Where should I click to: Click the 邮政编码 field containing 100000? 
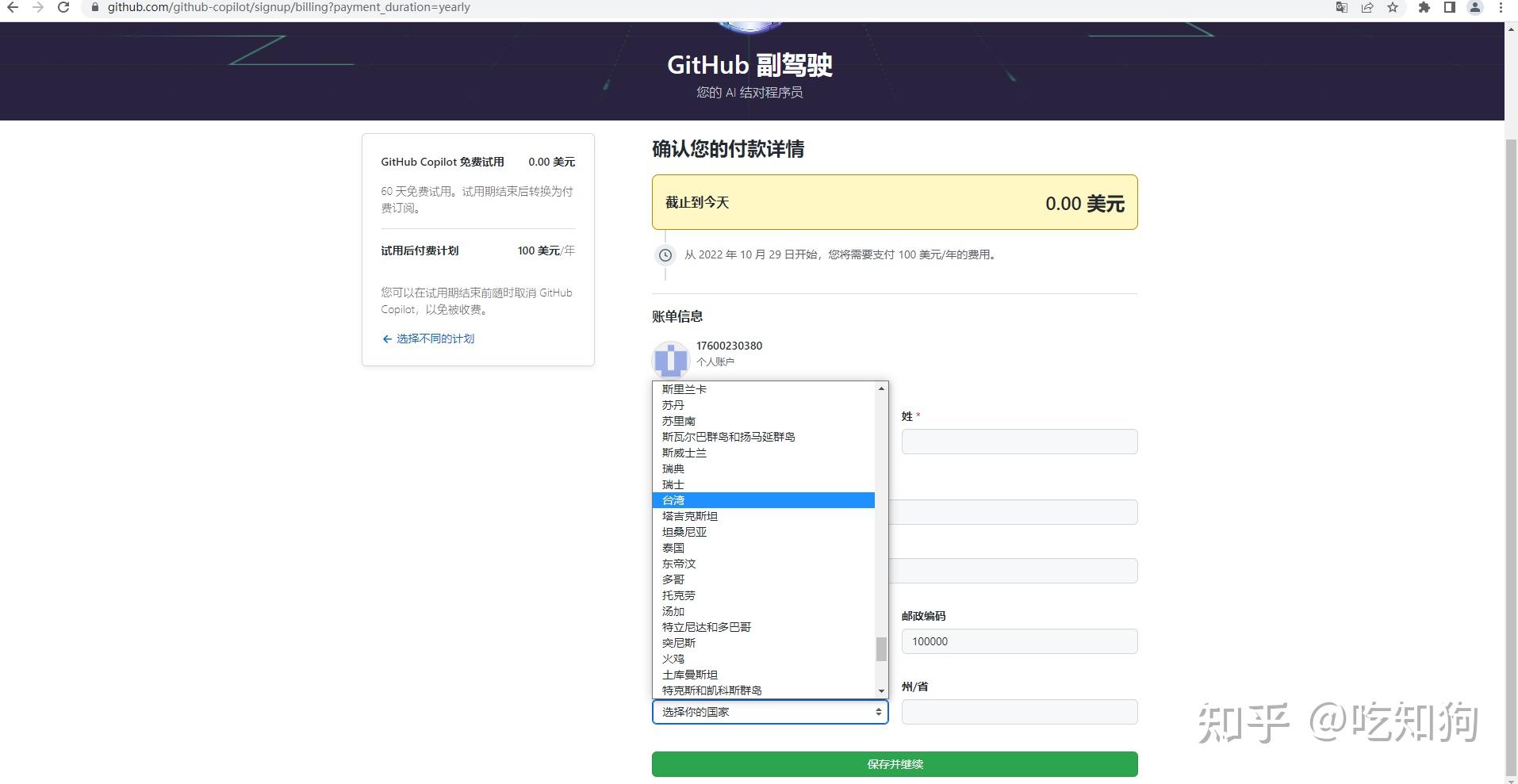click(1020, 641)
